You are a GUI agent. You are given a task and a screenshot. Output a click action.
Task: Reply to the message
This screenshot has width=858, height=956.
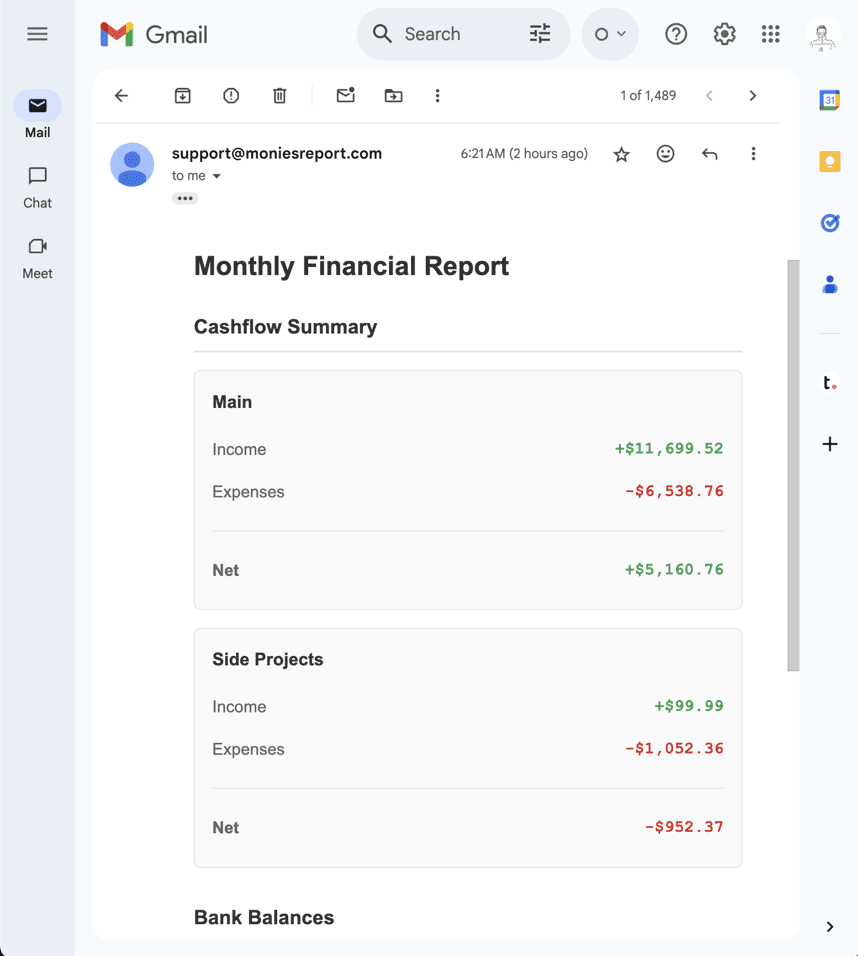(x=709, y=154)
